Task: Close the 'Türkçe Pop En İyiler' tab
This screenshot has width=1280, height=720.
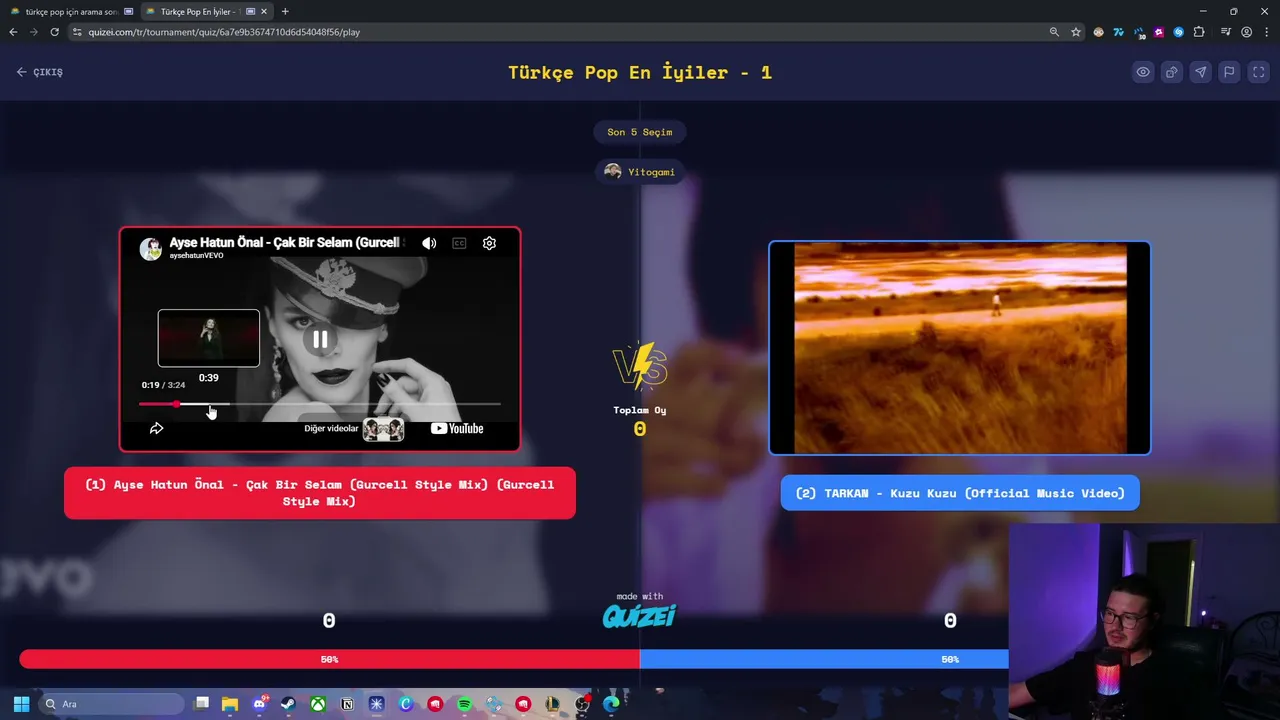Action: click(x=264, y=12)
